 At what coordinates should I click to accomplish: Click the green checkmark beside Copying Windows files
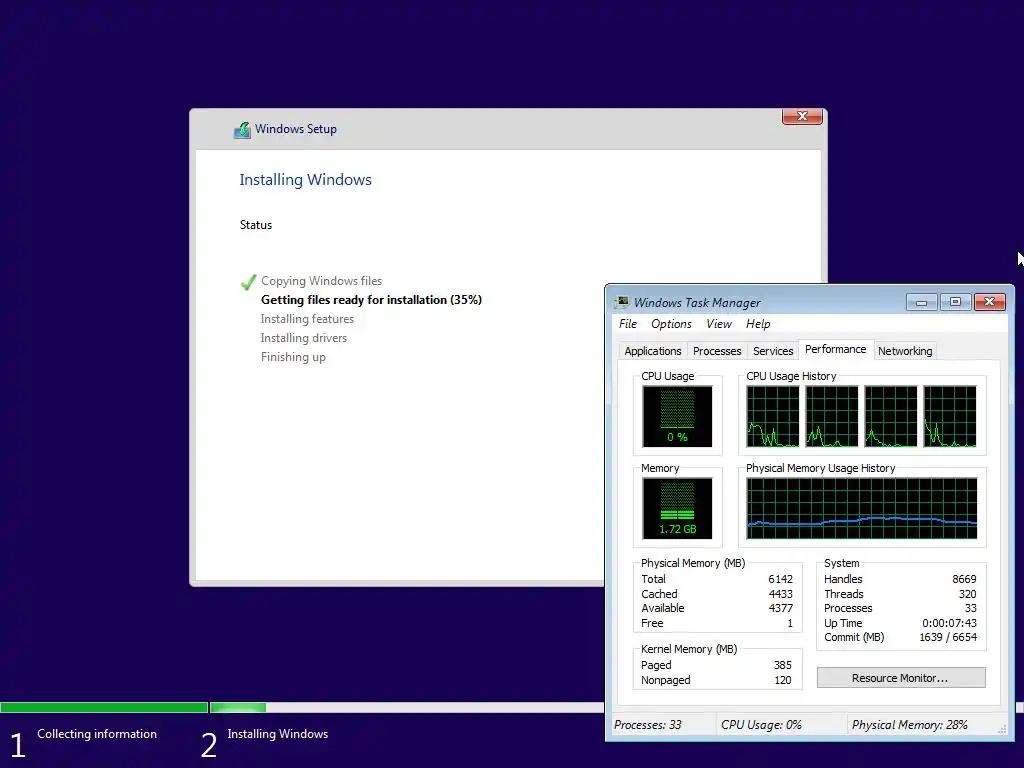pos(248,281)
